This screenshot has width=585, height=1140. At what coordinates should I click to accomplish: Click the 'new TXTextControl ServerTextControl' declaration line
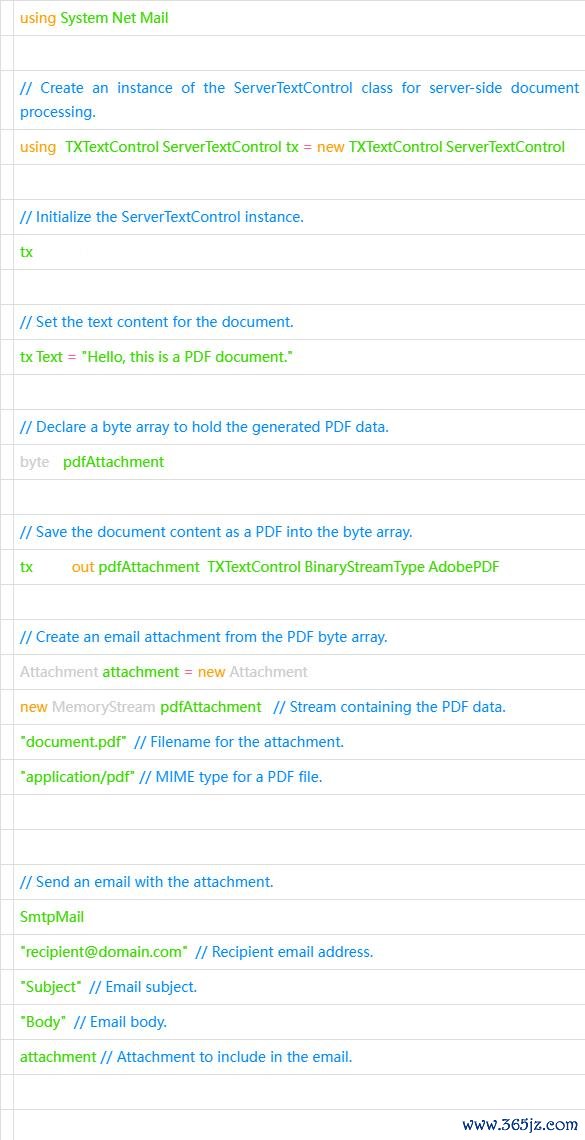click(x=292, y=147)
